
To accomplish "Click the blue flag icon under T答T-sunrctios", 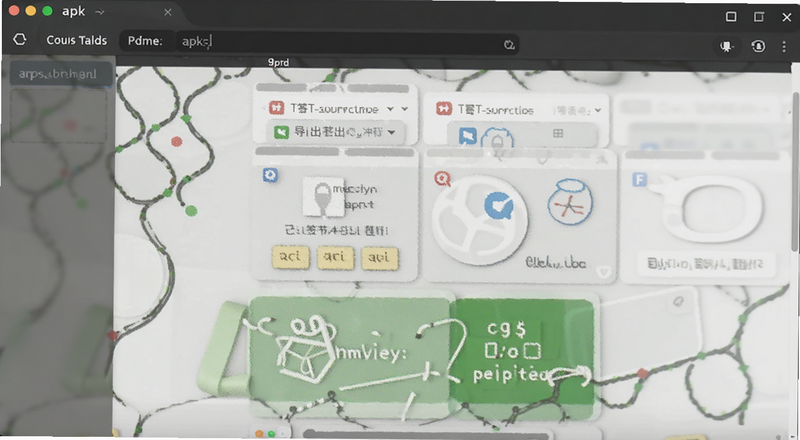I will (x=468, y=136).
